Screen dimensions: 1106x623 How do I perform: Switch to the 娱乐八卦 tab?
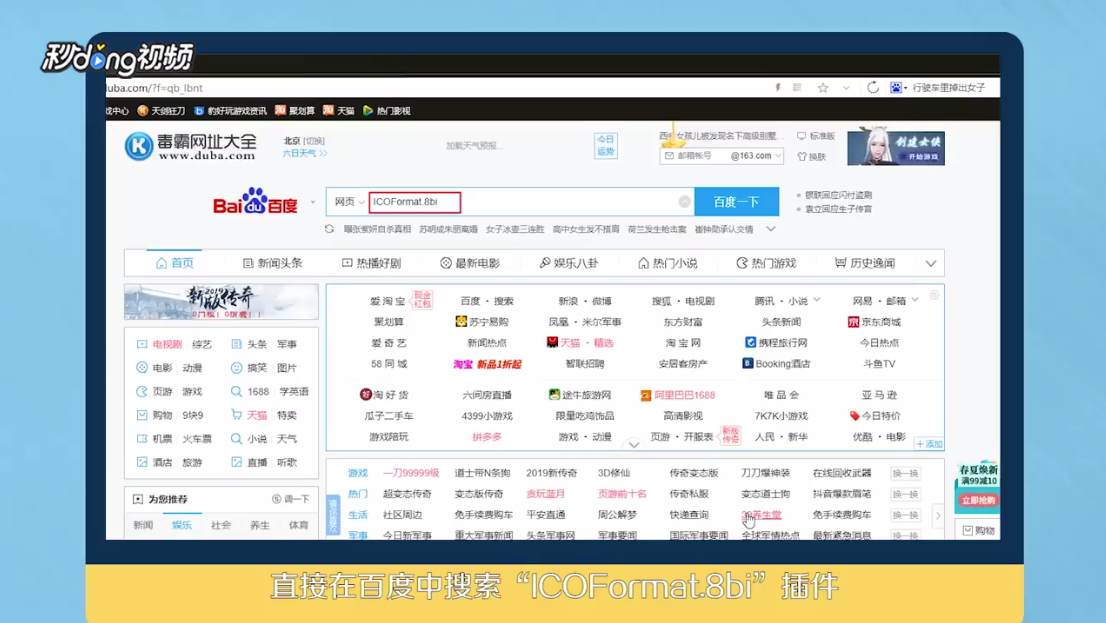click(569, 263)
